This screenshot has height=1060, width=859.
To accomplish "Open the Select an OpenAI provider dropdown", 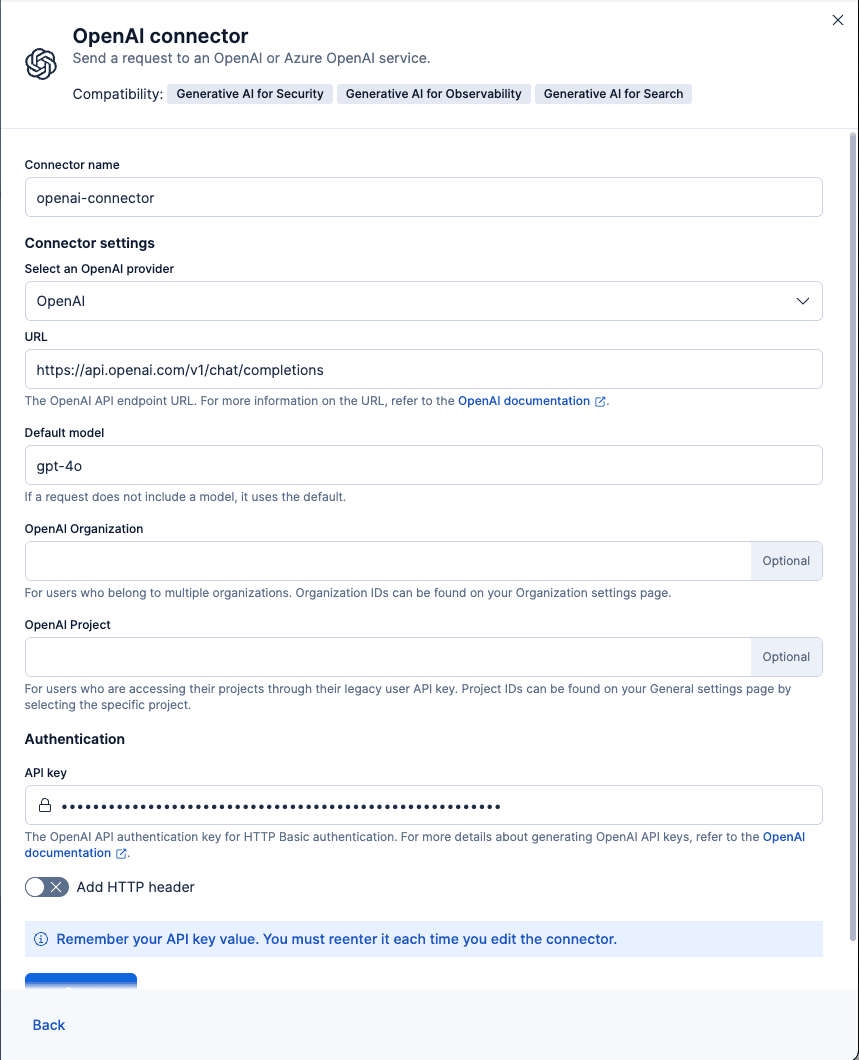I will 423,301.
